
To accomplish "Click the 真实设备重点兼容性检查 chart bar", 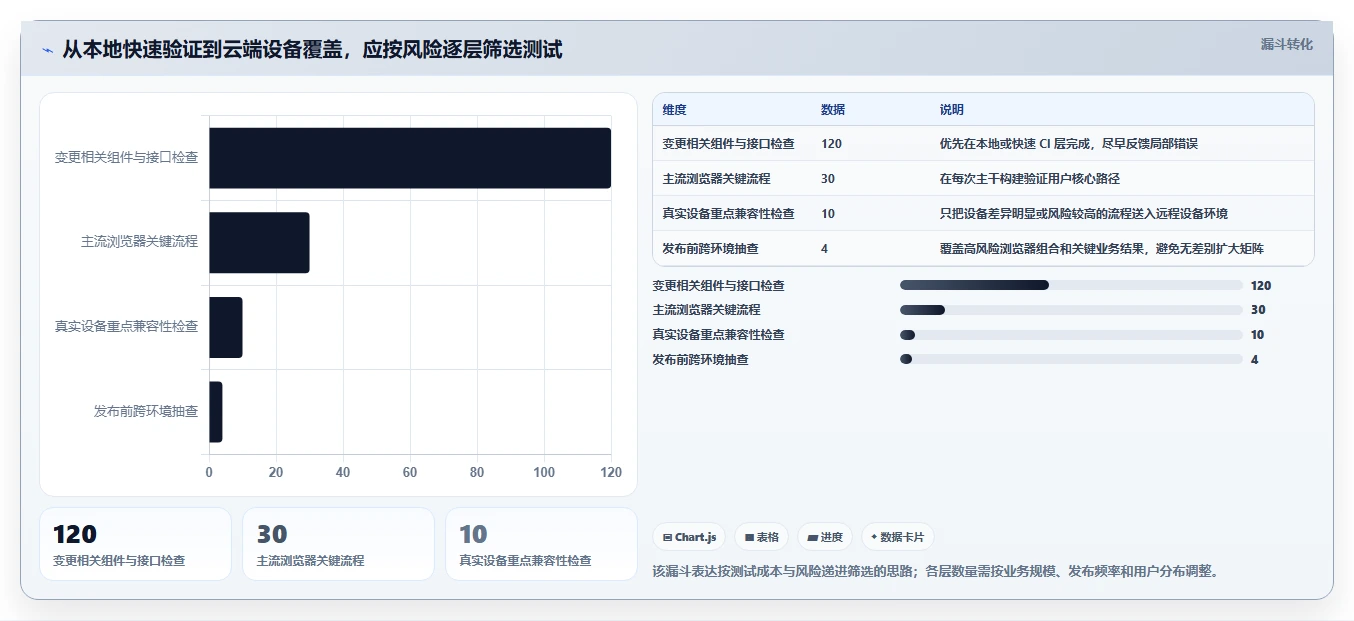I will coord(226,327).
